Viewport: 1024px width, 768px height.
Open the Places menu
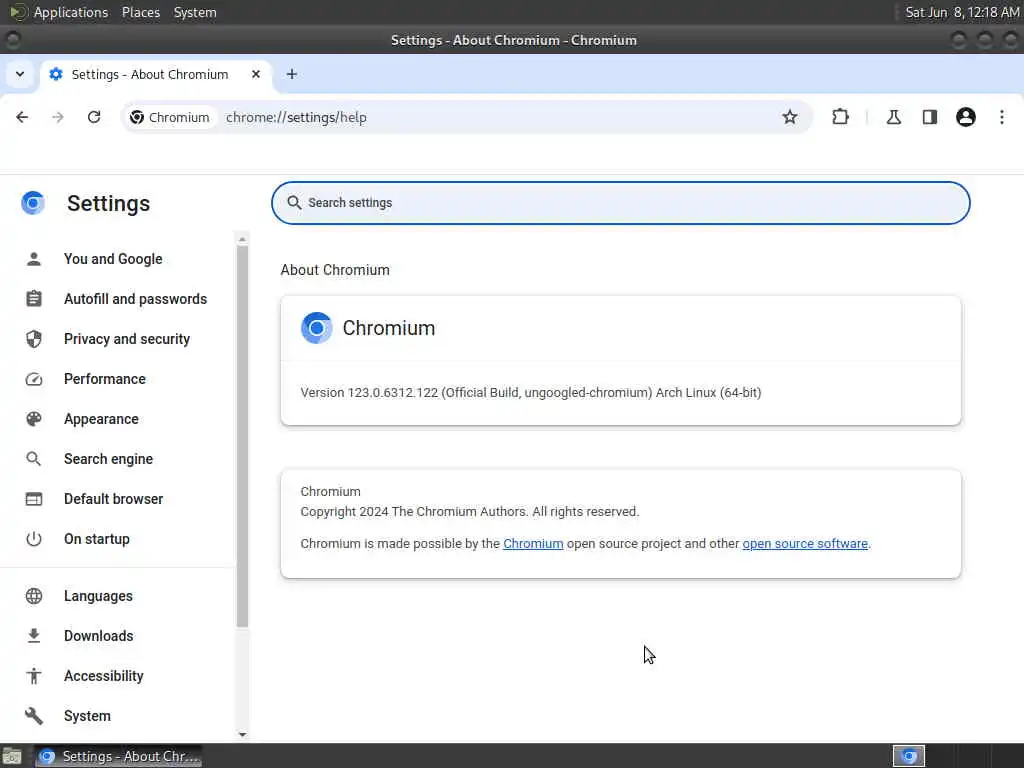141,12
